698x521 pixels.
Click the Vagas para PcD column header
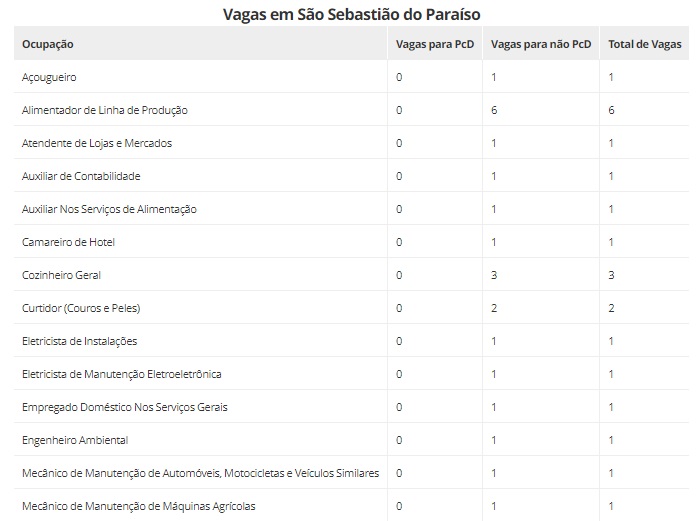(x=433, y=44)
